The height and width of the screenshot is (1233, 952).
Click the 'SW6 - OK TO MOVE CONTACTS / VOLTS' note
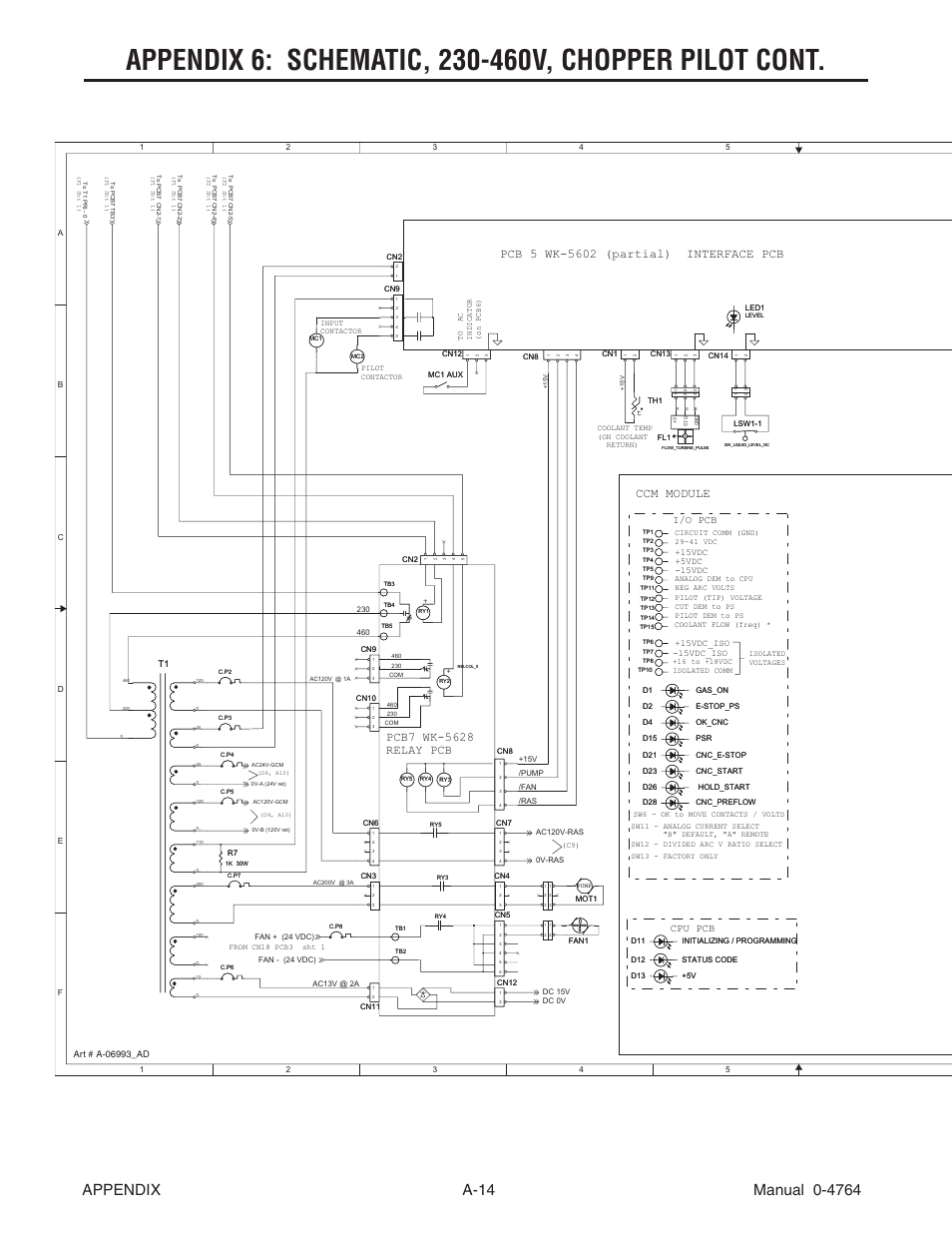point(708,815)
